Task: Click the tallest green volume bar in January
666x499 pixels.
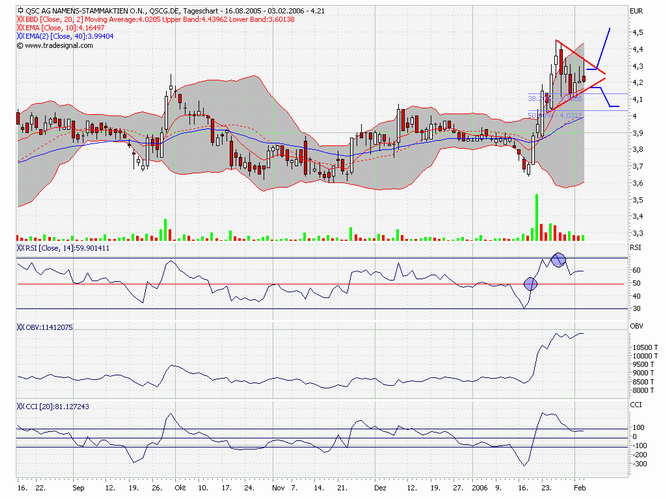Action: click(x=537, y=217)
